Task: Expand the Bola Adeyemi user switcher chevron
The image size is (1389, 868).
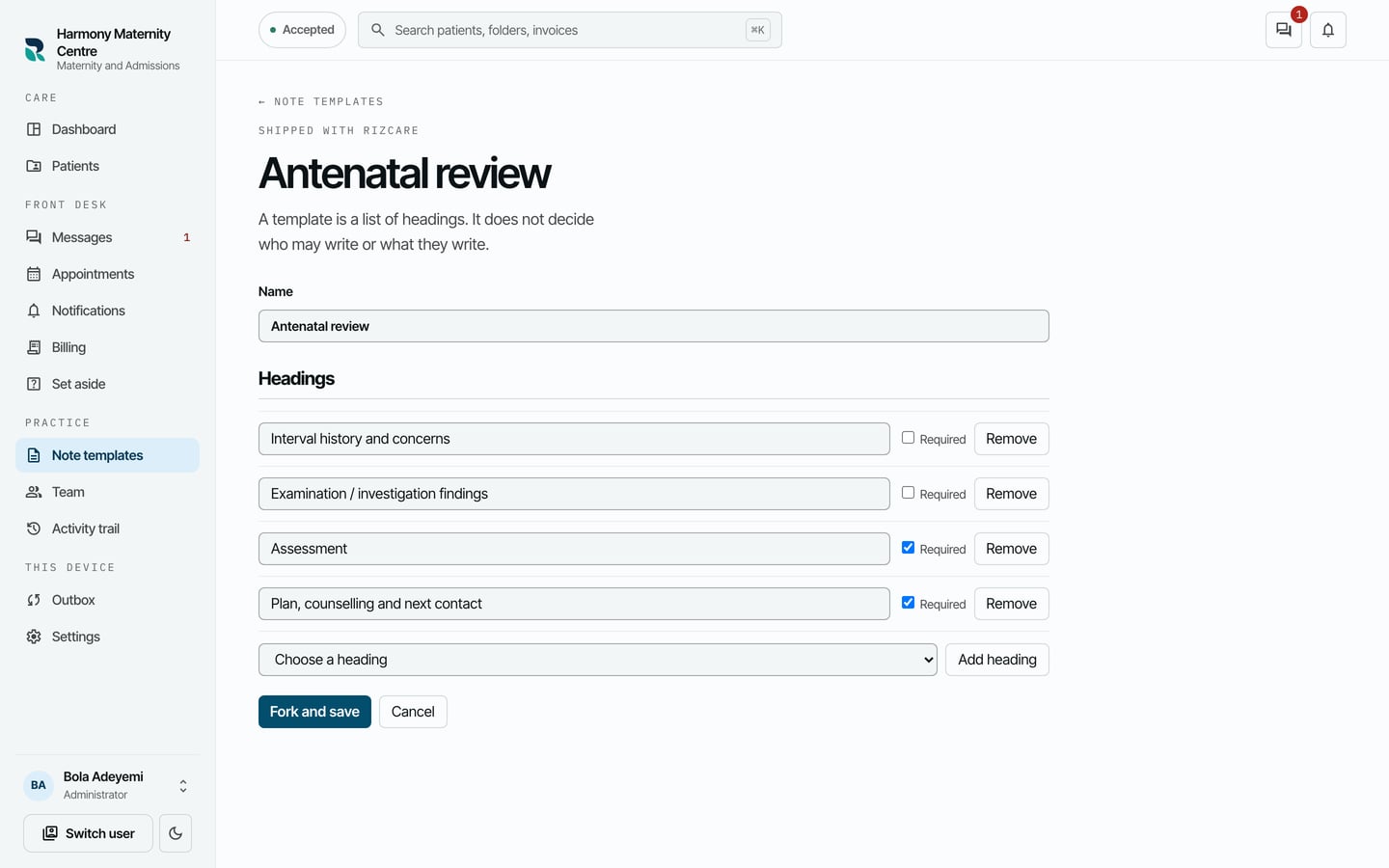Action: coord(183,786)
